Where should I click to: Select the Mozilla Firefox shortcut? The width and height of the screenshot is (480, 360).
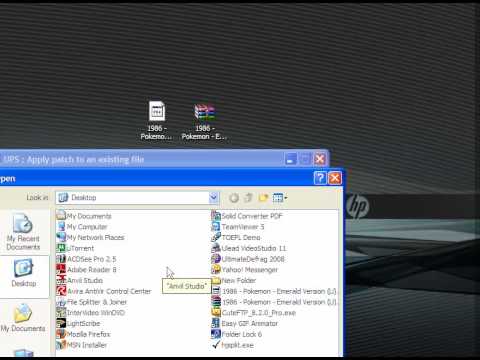[83, 334]
